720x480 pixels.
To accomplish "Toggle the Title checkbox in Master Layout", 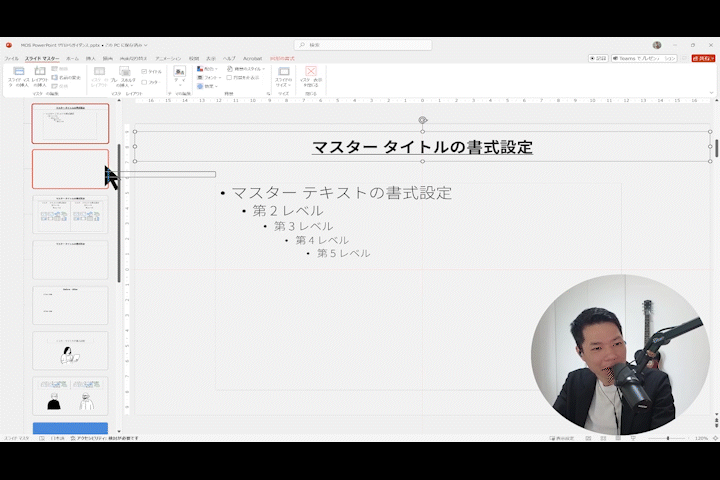I will pos(144,71).
